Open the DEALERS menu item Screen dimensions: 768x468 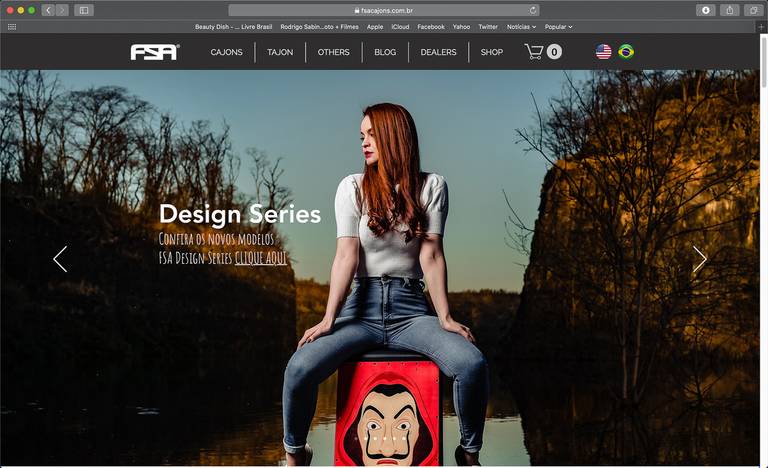(438, 52)
